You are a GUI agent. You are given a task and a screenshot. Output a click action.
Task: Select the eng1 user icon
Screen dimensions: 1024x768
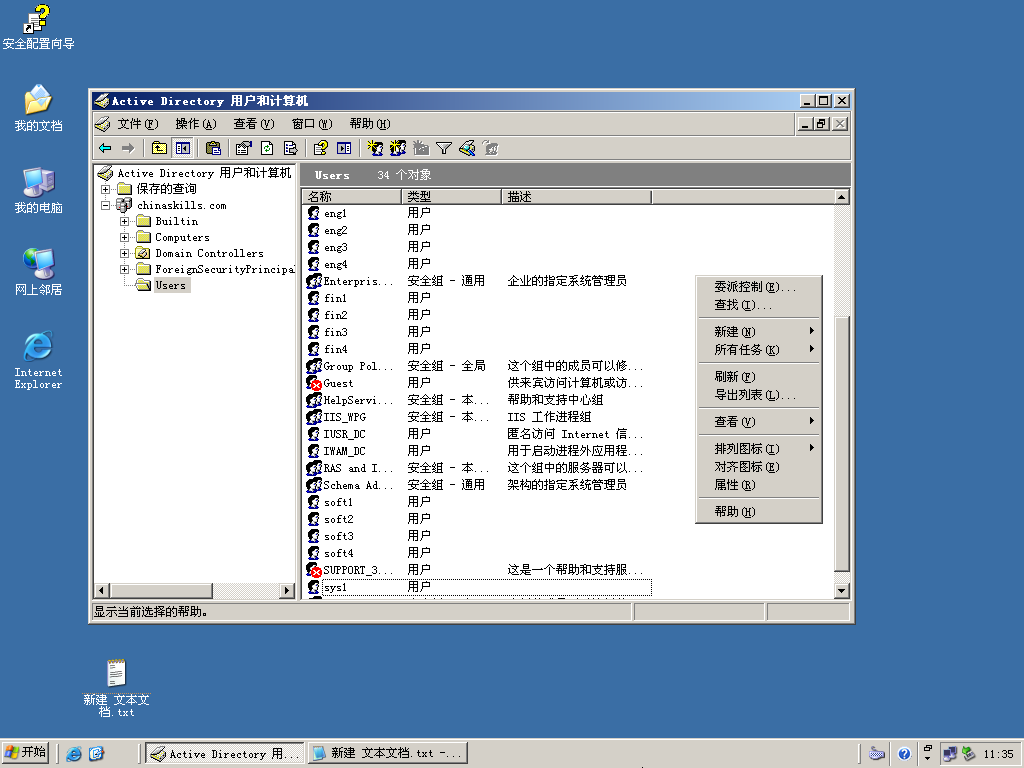click(313, 214)
